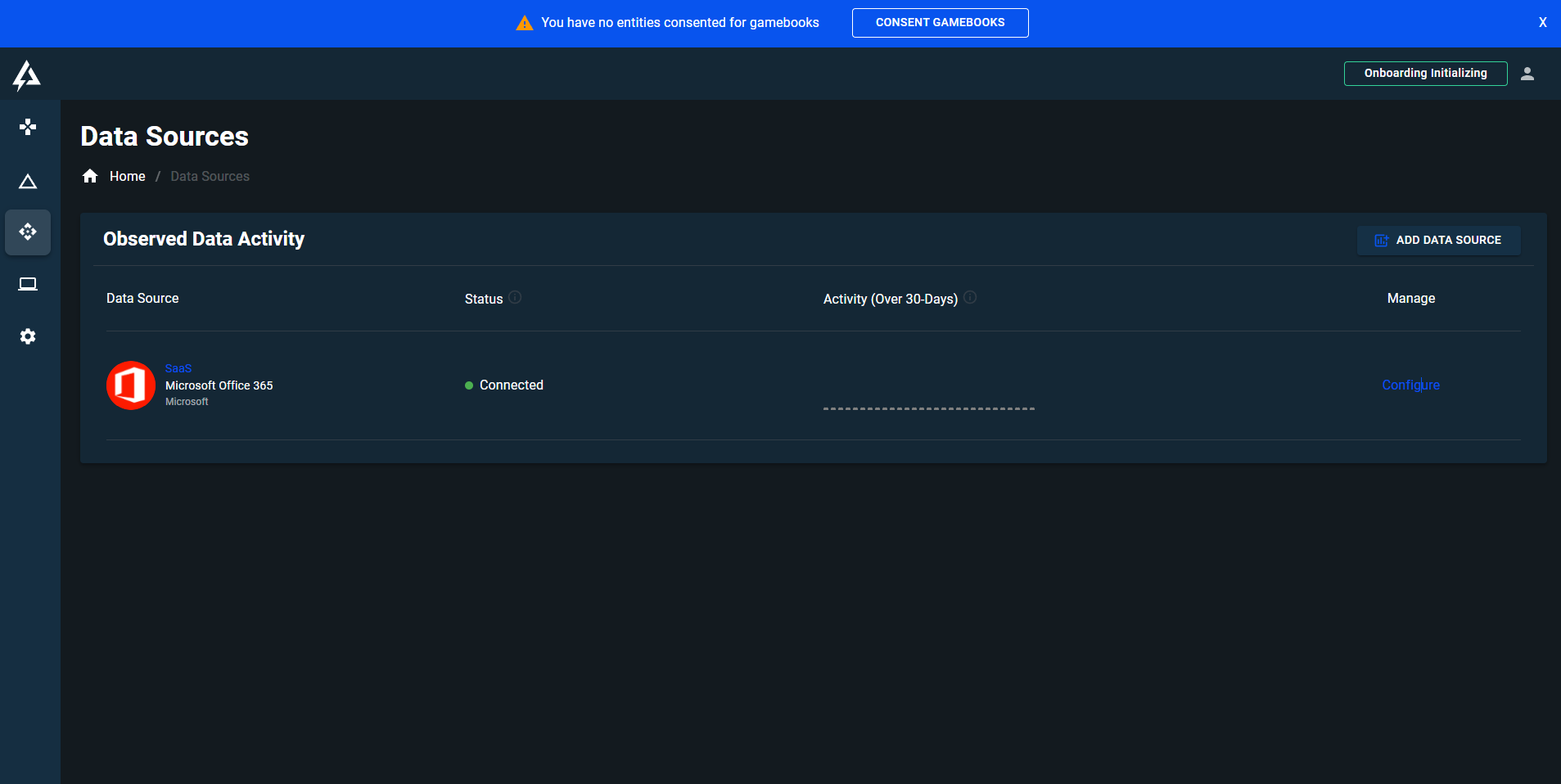
Task: Open the settings gear sidebar icon
Action: (x=28, y=336)
